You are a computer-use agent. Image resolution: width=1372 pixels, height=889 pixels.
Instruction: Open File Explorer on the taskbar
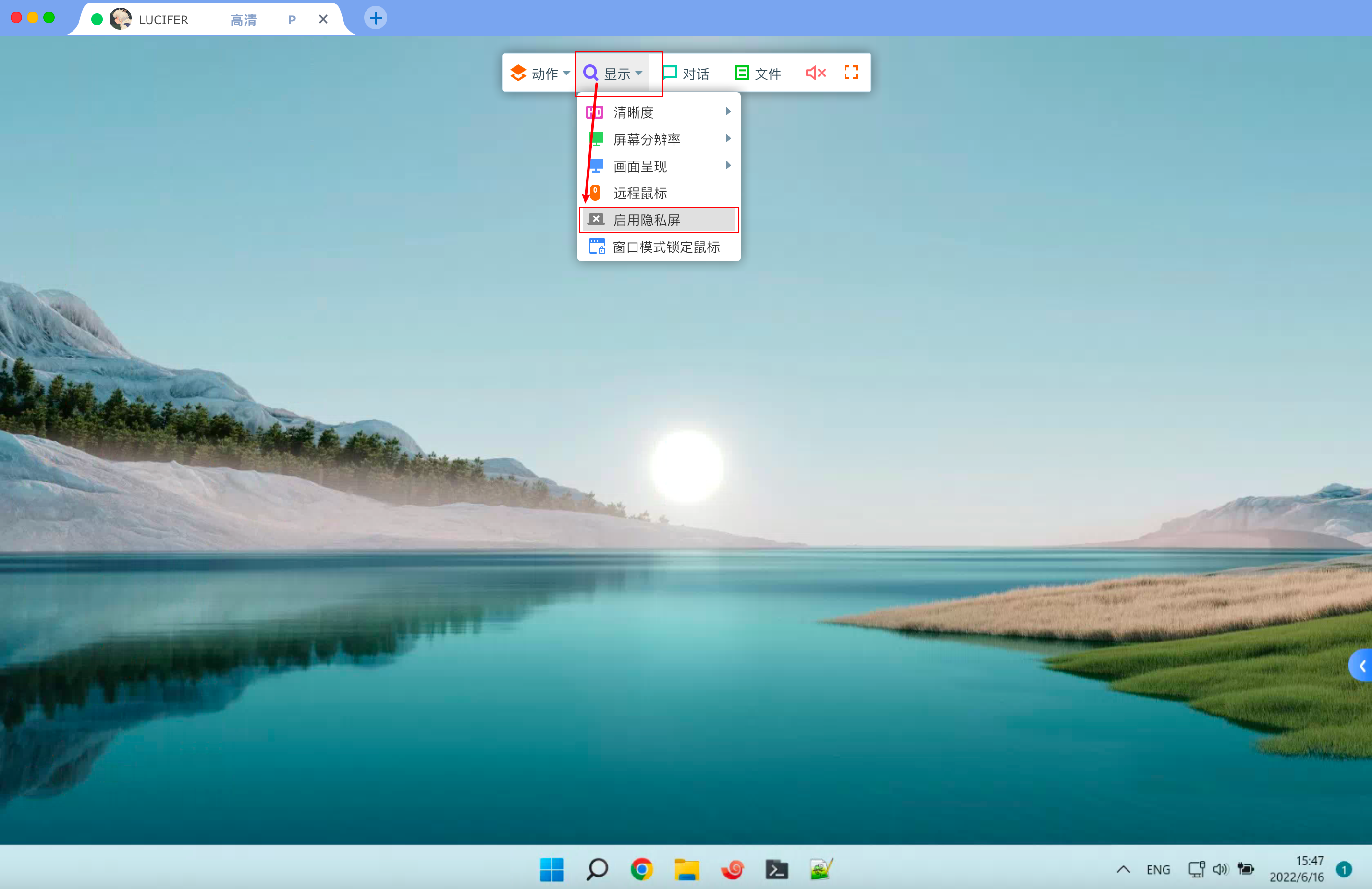point(686,869)
